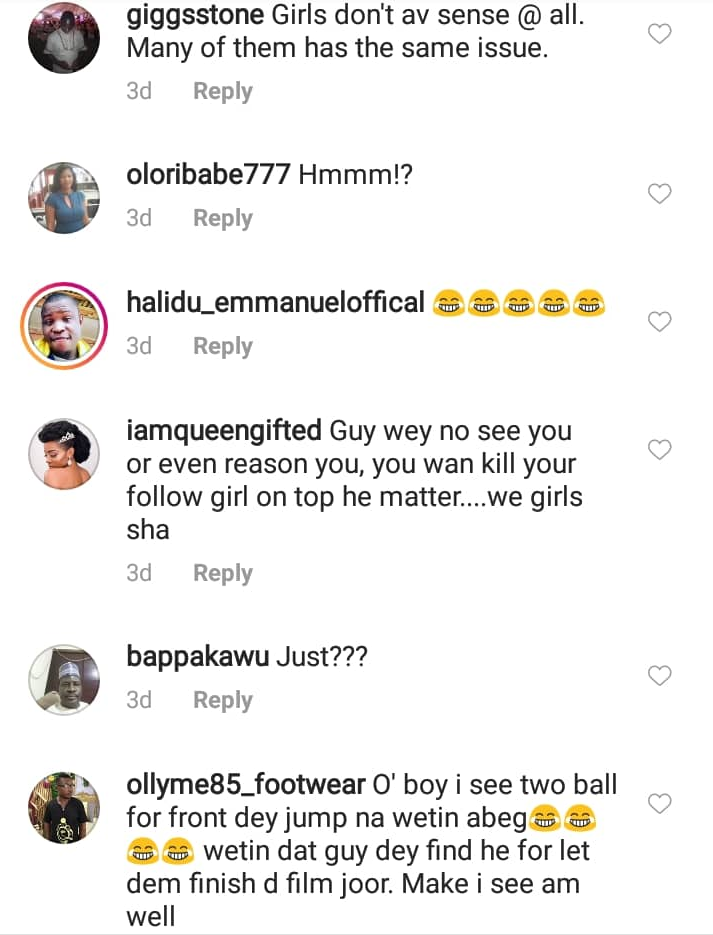Like the giggsstone comment

click(x=660, y=35)
